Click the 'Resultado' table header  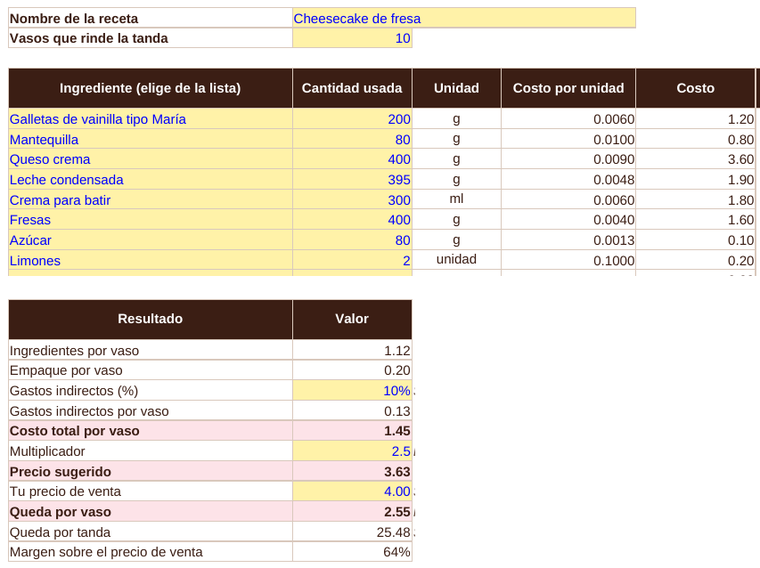[x=150, y=319]
